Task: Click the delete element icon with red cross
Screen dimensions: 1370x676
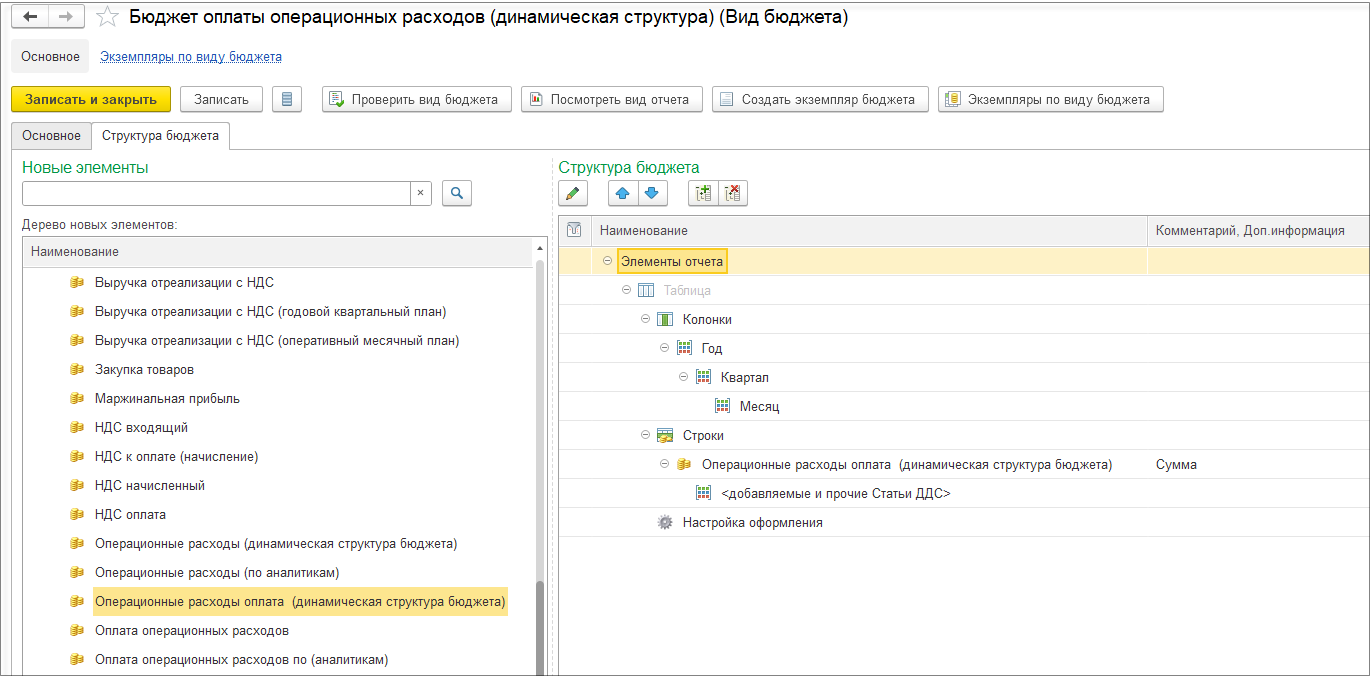Action: coord(733,193)
